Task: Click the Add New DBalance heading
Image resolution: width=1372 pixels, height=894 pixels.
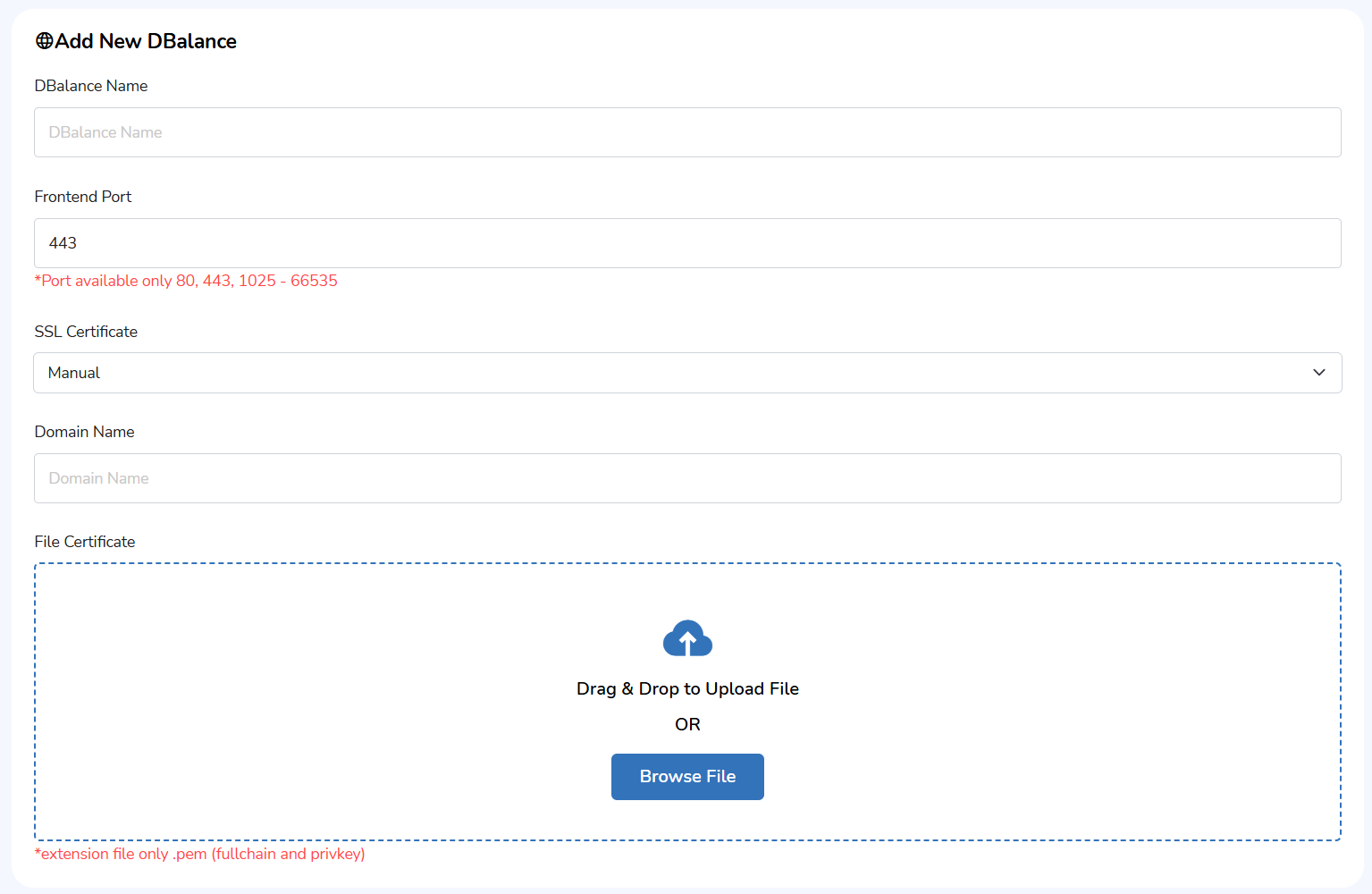Action: [x=146, y=41]
